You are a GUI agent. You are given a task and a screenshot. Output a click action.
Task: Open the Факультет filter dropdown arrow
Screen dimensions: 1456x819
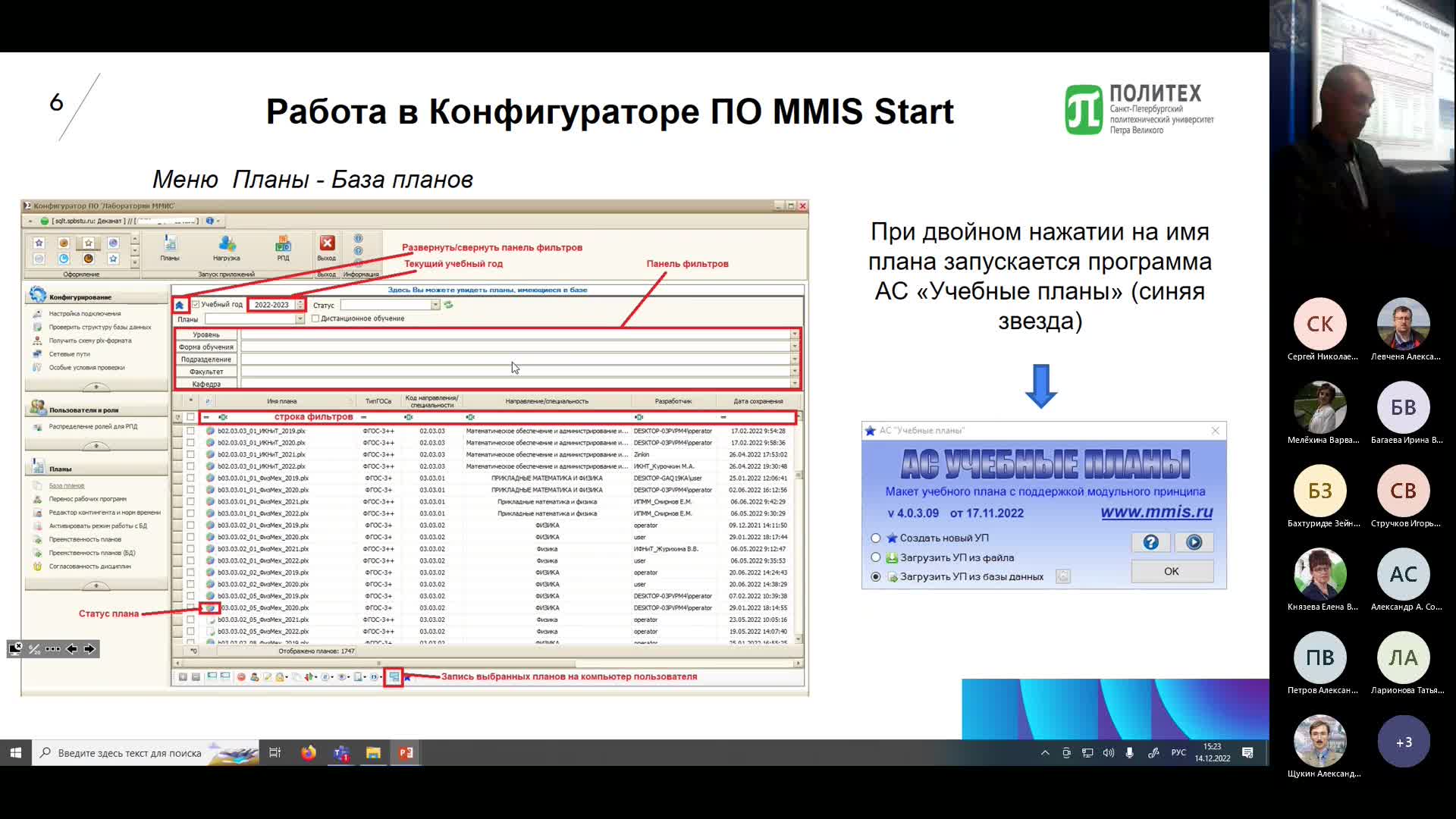(x=795, y=372)
